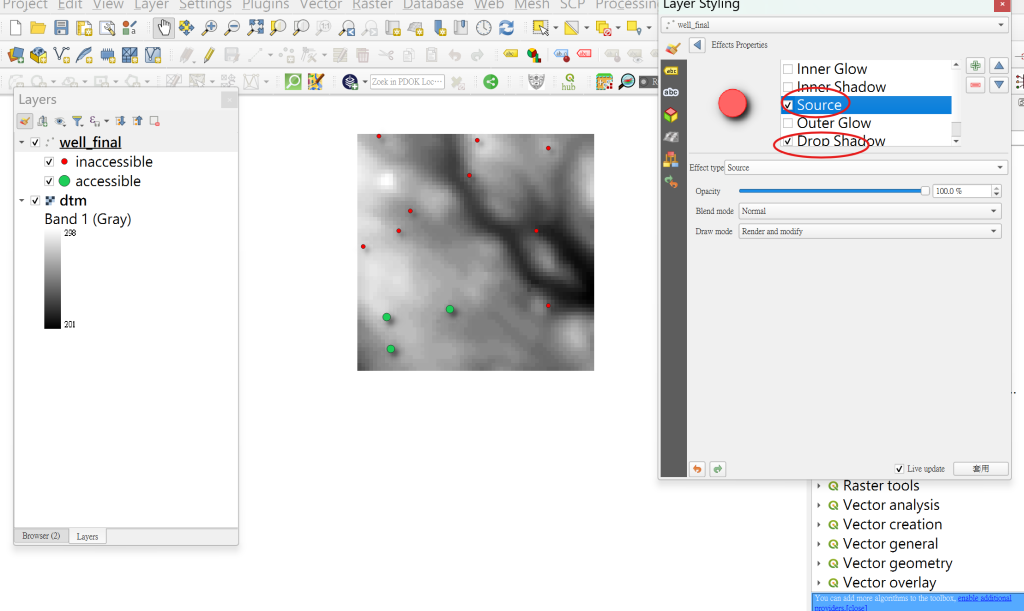Viewport: 1024px width, 611px height.
Task: Open Manage Map Themes in Layers panel
Action: coord(61,121)
